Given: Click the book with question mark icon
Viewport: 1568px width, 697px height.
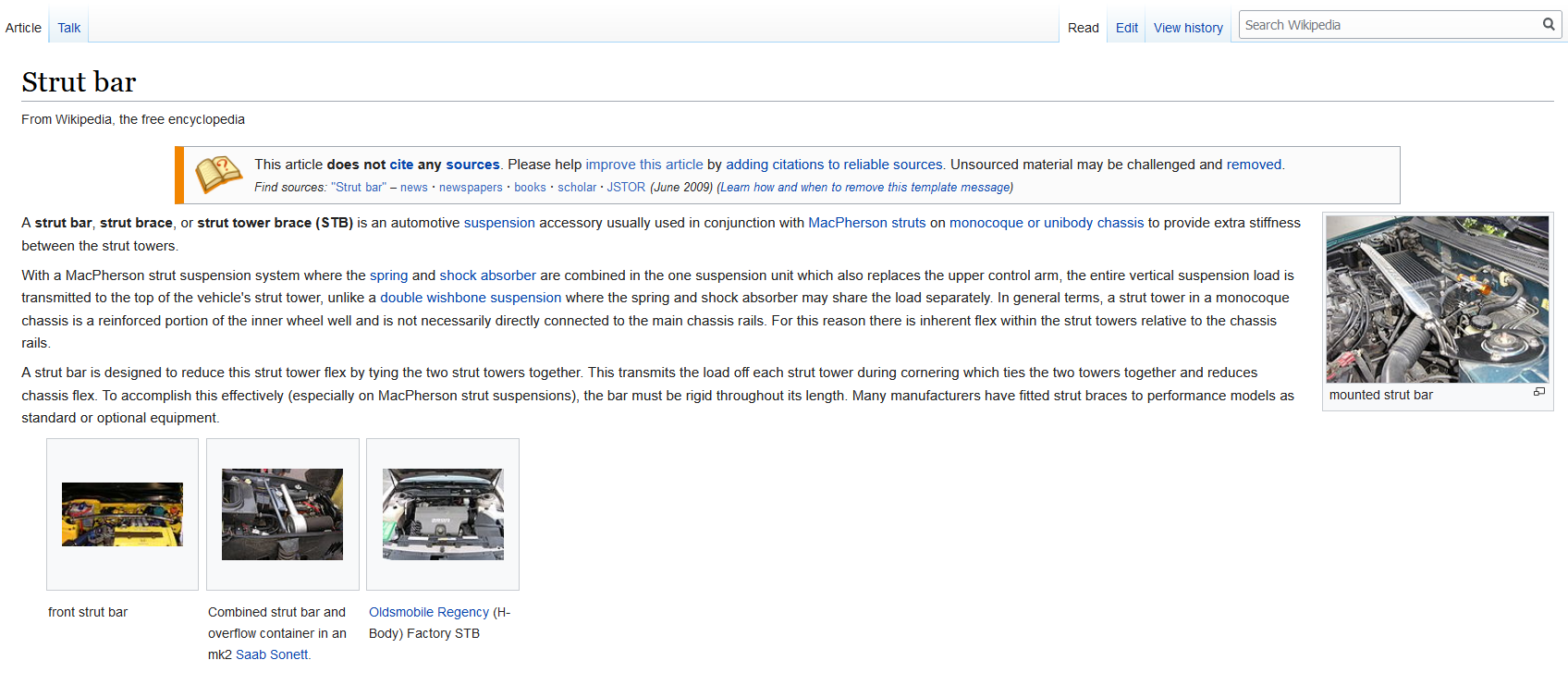Looking at the screenshot, I should [x=218, y=174].
